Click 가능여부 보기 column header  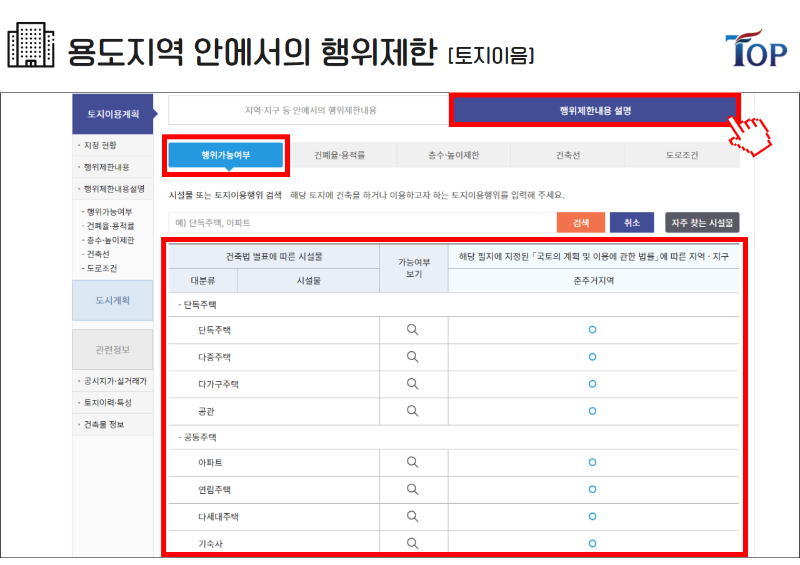point(414,268)
